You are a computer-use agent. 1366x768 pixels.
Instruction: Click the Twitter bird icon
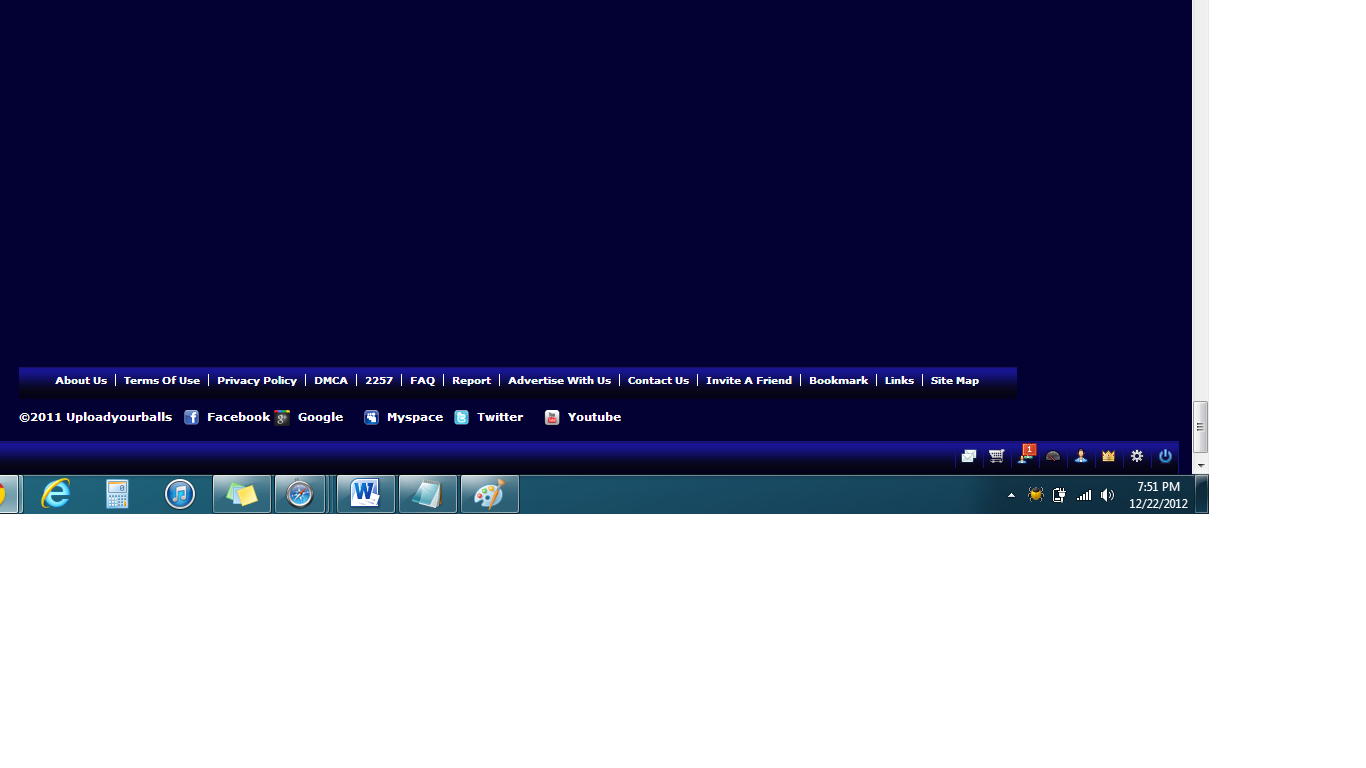461,417
